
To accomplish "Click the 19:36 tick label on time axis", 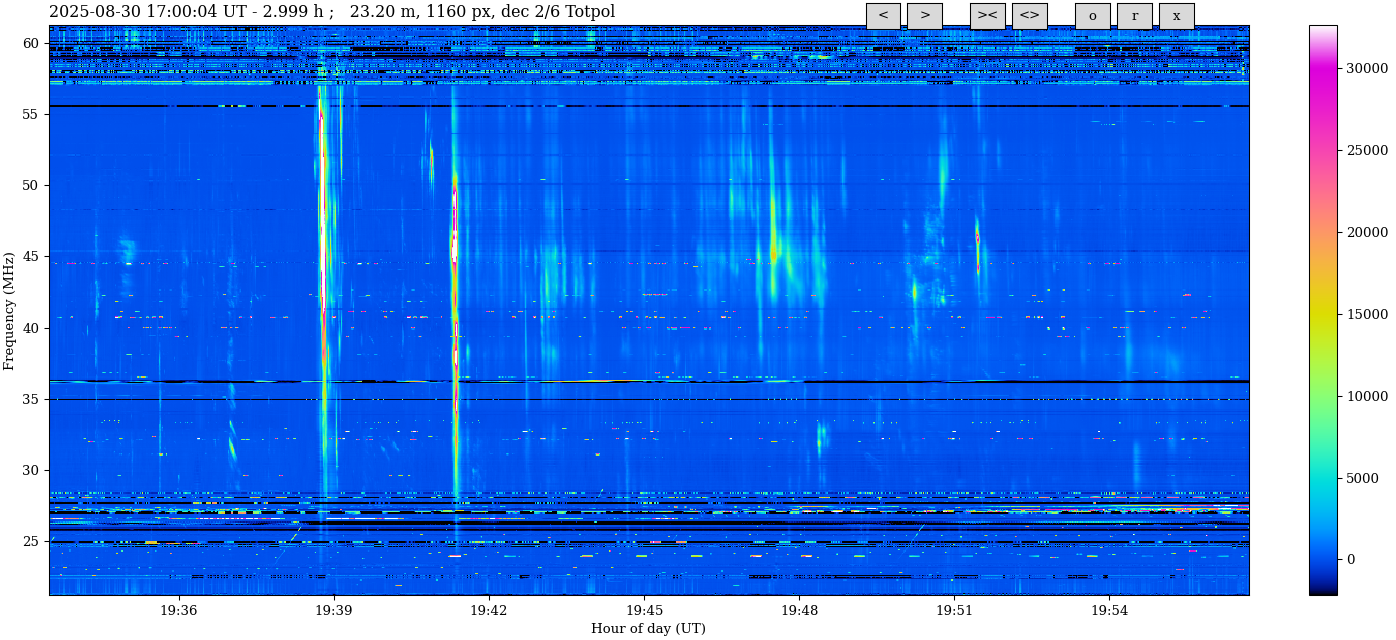I will [x=178, y=610].
